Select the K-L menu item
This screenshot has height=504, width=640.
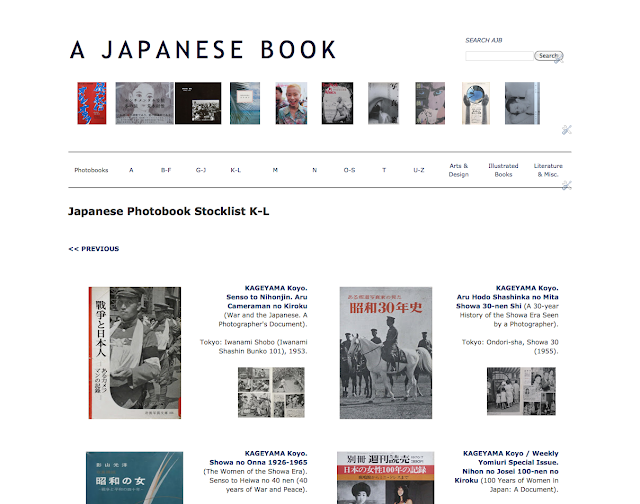[236, 170]
